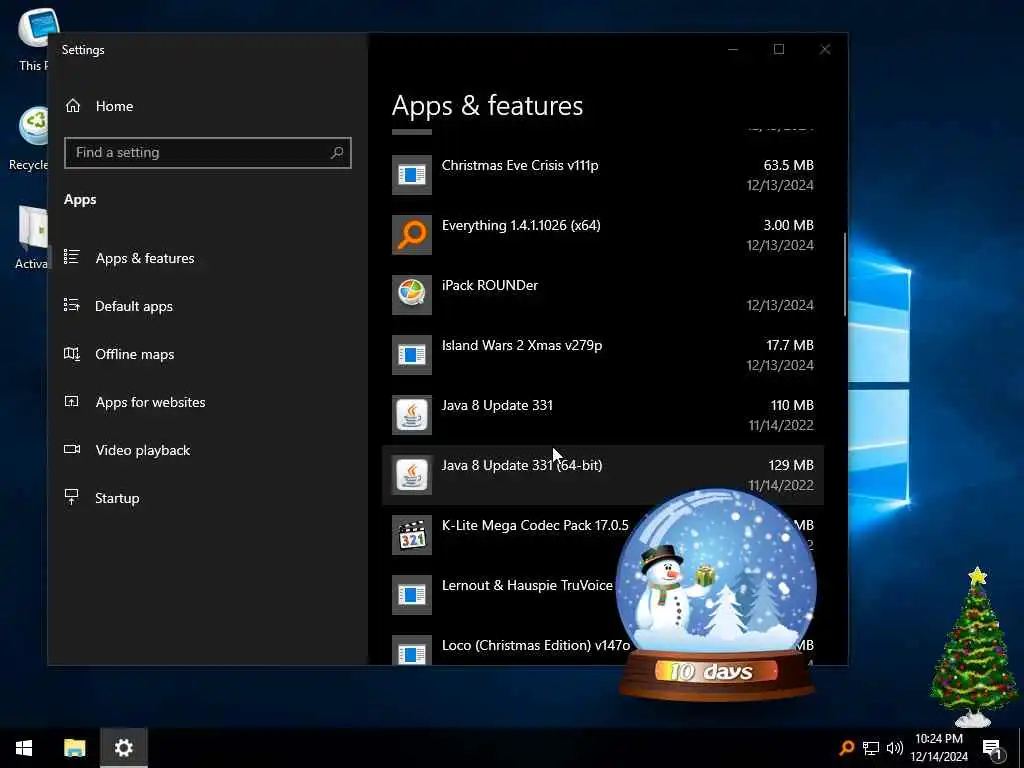Screen dimensions: 1024x768
Task: Click the Offline maps icon
Action: pos(72,353)
